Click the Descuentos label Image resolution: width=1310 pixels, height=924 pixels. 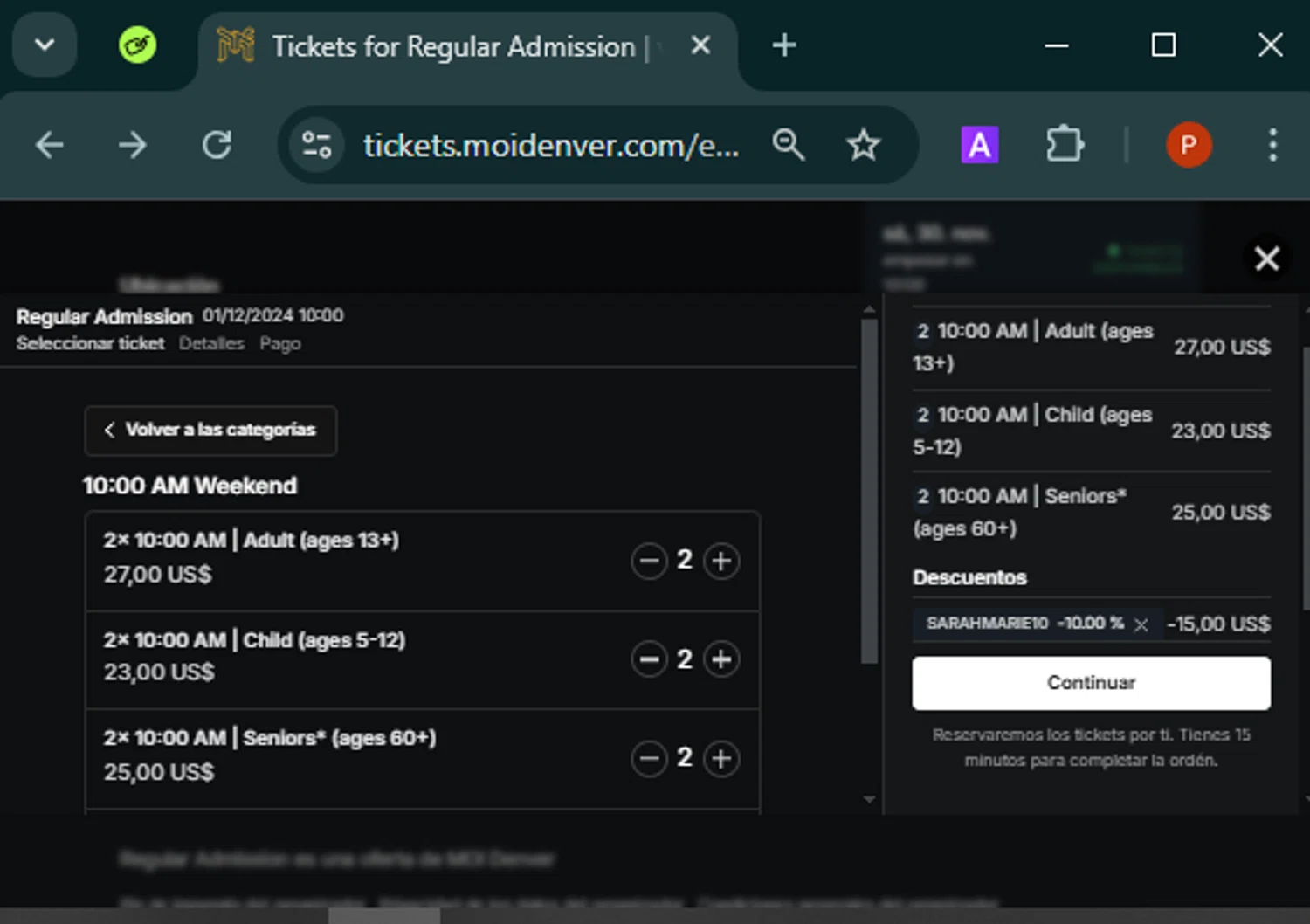point(969,577)
